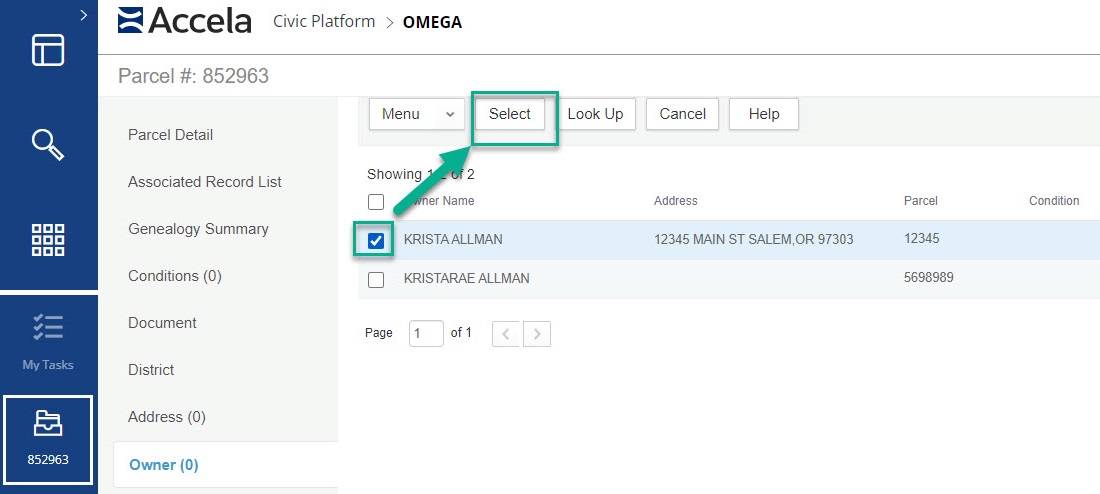This screenshot has width=1100, height=494.
Task: Go to previous page arrow
Action: 506,334
